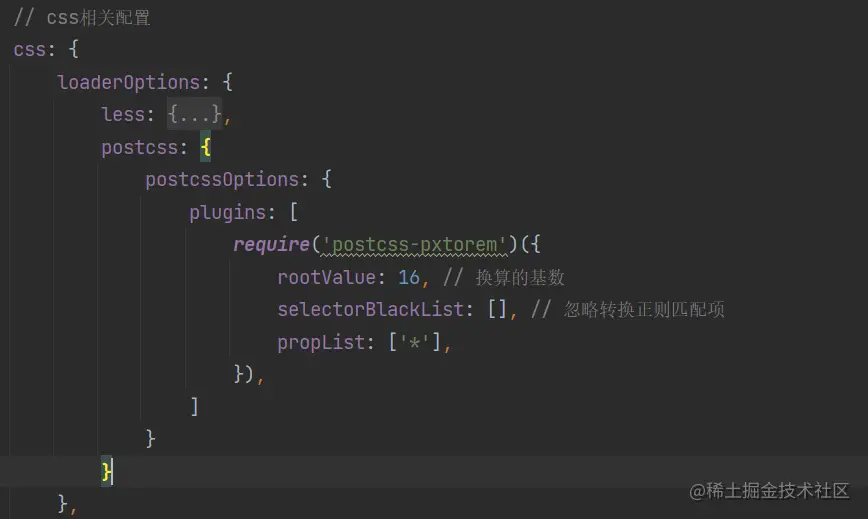Click the 'postcss-pxtorem' string

(x=415, y=245)
